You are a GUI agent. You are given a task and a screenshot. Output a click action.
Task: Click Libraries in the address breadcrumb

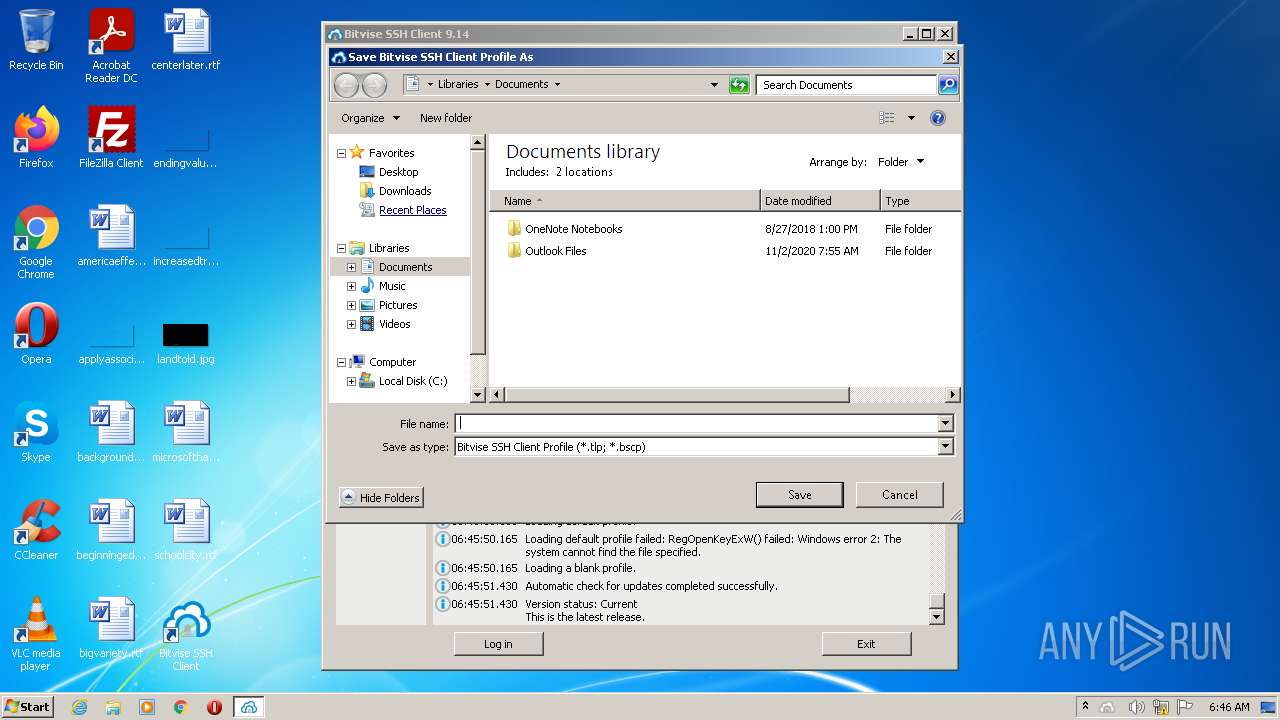tap(458, 85)
